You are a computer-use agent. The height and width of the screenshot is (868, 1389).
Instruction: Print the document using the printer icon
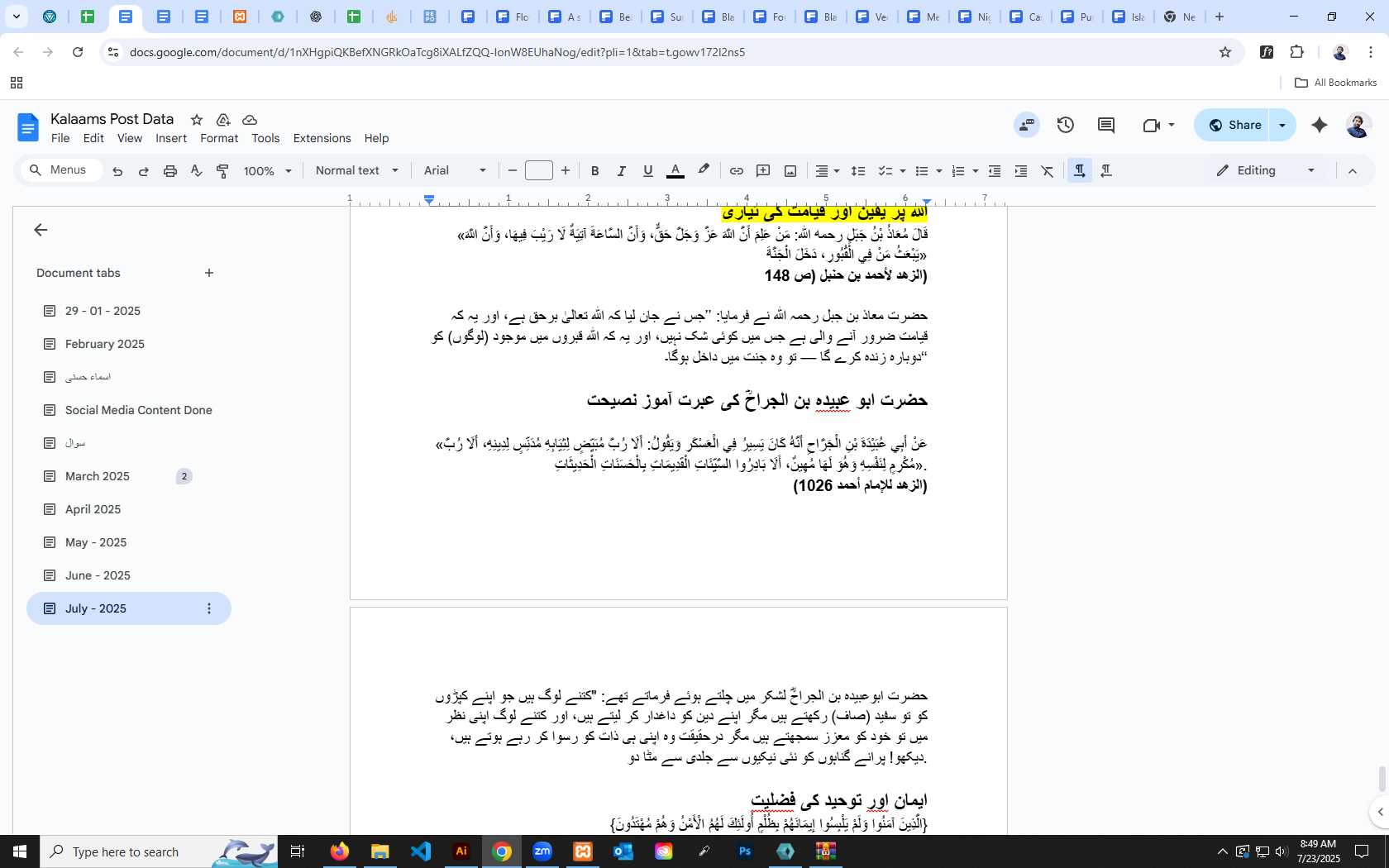click(x=169, y=171)
